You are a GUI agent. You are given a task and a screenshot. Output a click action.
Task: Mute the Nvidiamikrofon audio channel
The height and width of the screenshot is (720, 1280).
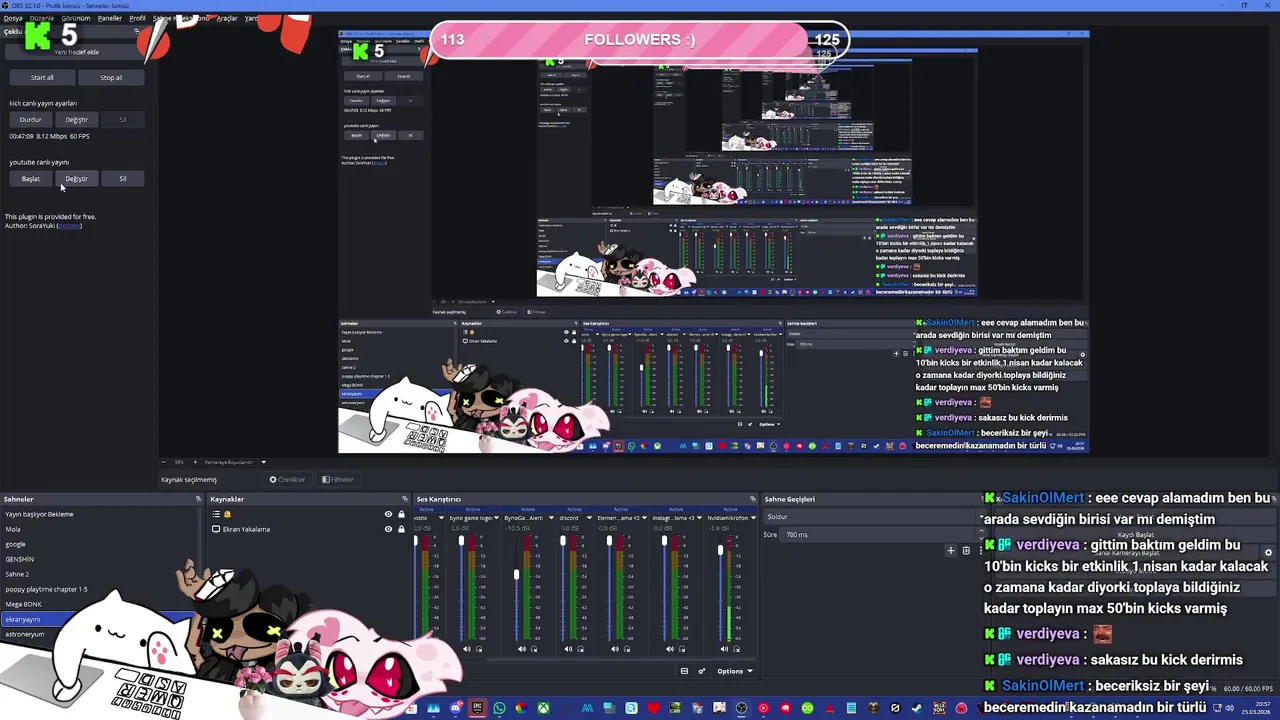point(724,649)
